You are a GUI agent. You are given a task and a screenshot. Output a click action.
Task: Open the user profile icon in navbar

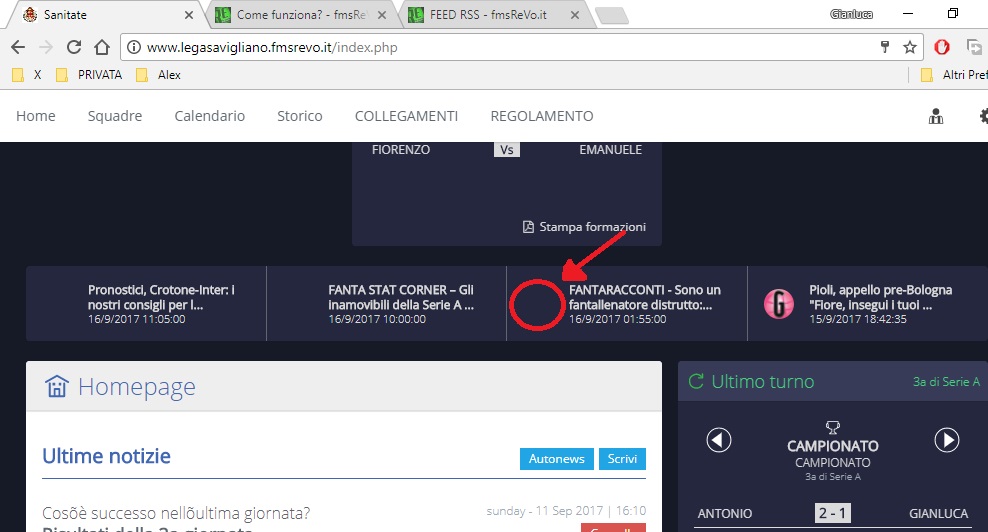[x=936, y=116]
